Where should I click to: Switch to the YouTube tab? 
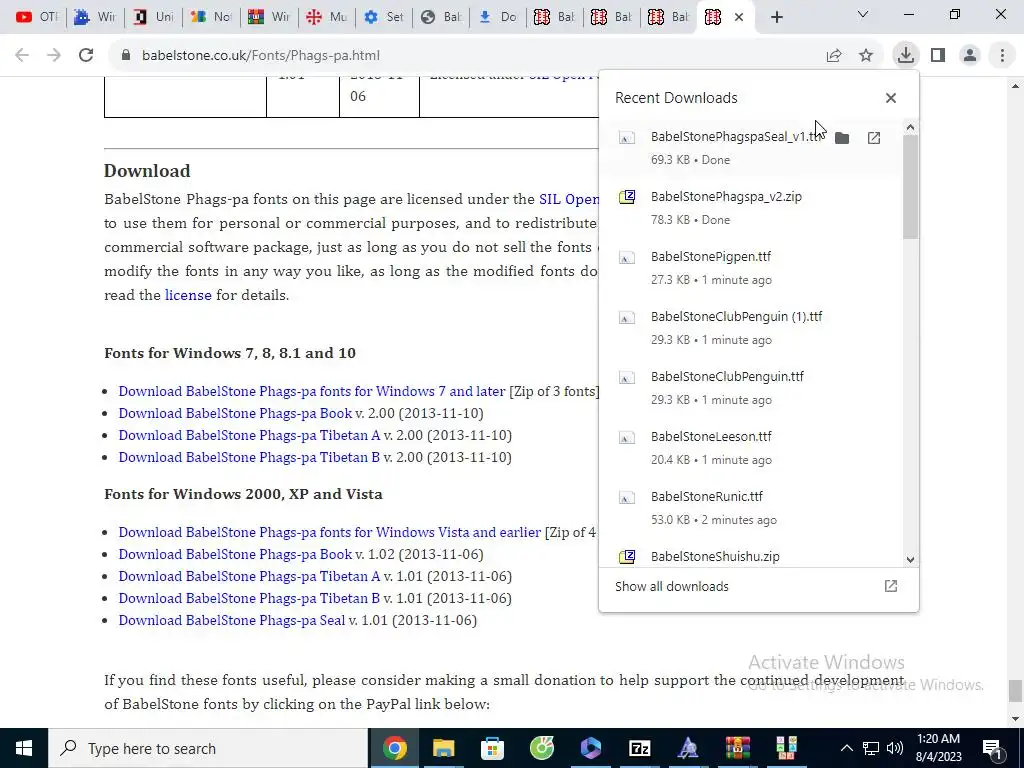(35, 17)
